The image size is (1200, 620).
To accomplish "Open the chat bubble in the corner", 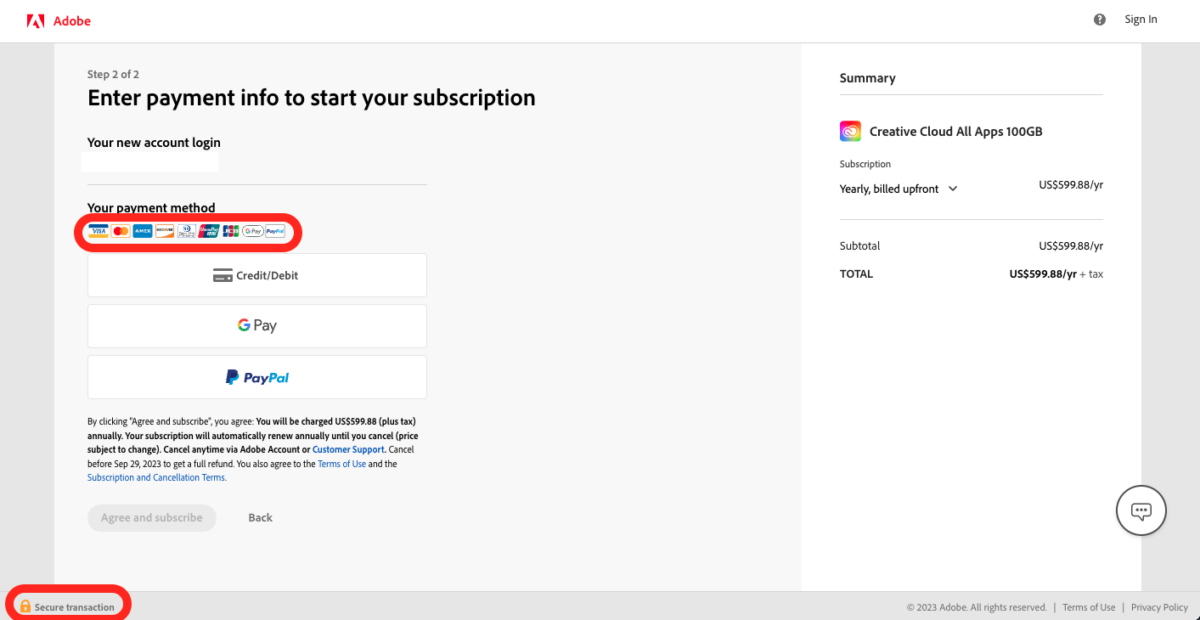I will (1141, 510).
